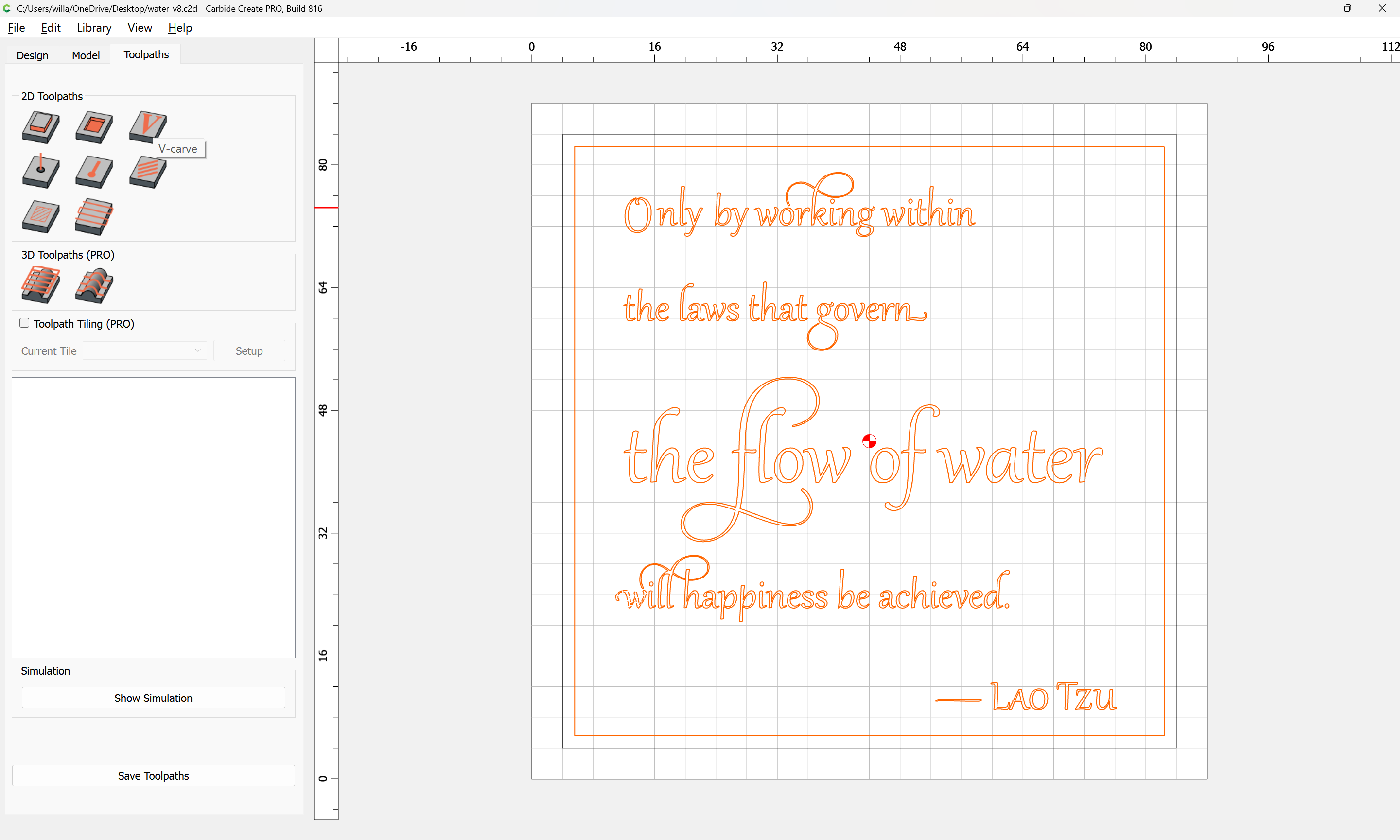Switch to the Design tab

[32, 55]
